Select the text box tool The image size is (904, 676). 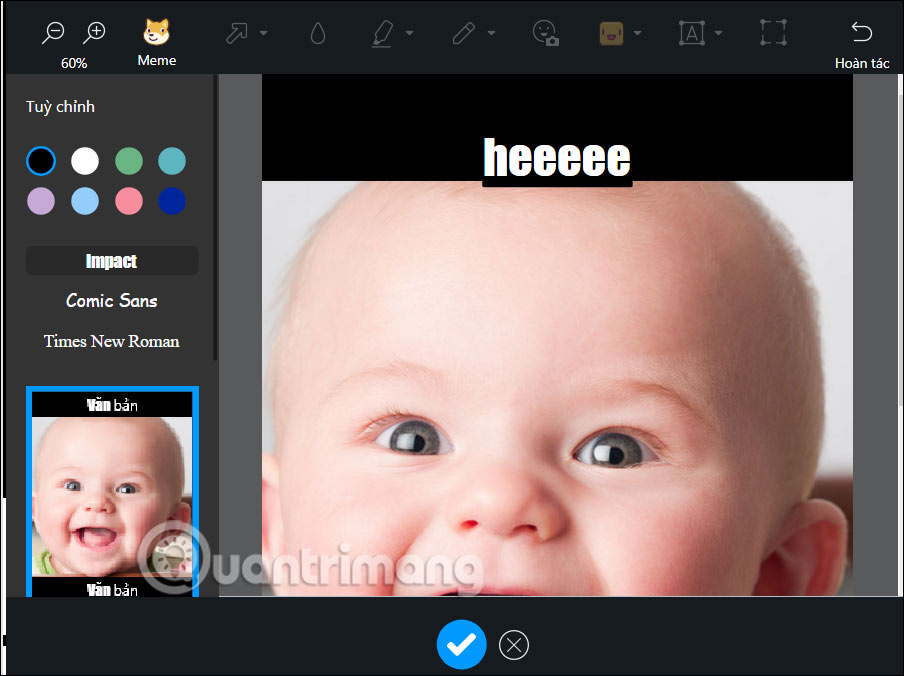pyautogui.click(x=692, y=33)
